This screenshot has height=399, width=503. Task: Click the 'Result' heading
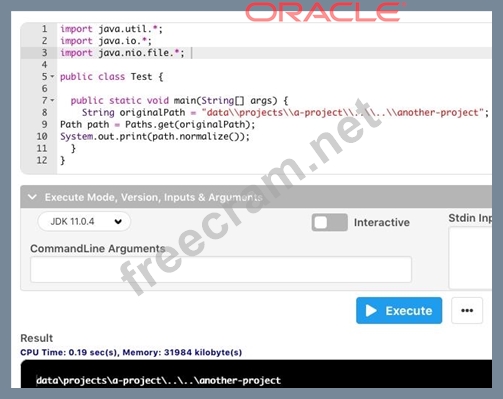point(37,338)
